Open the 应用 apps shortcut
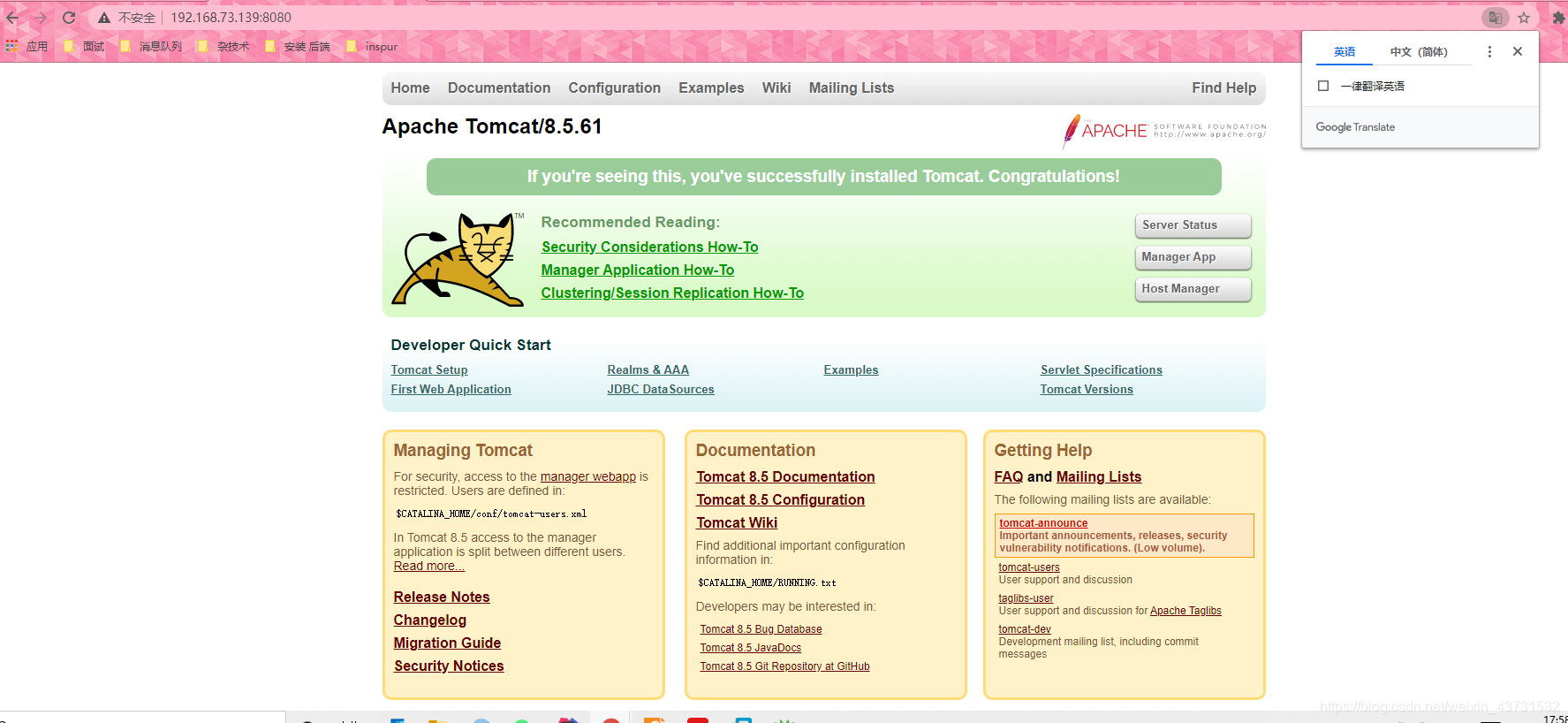Screen dimensions: 1568x723 (27, 47)
